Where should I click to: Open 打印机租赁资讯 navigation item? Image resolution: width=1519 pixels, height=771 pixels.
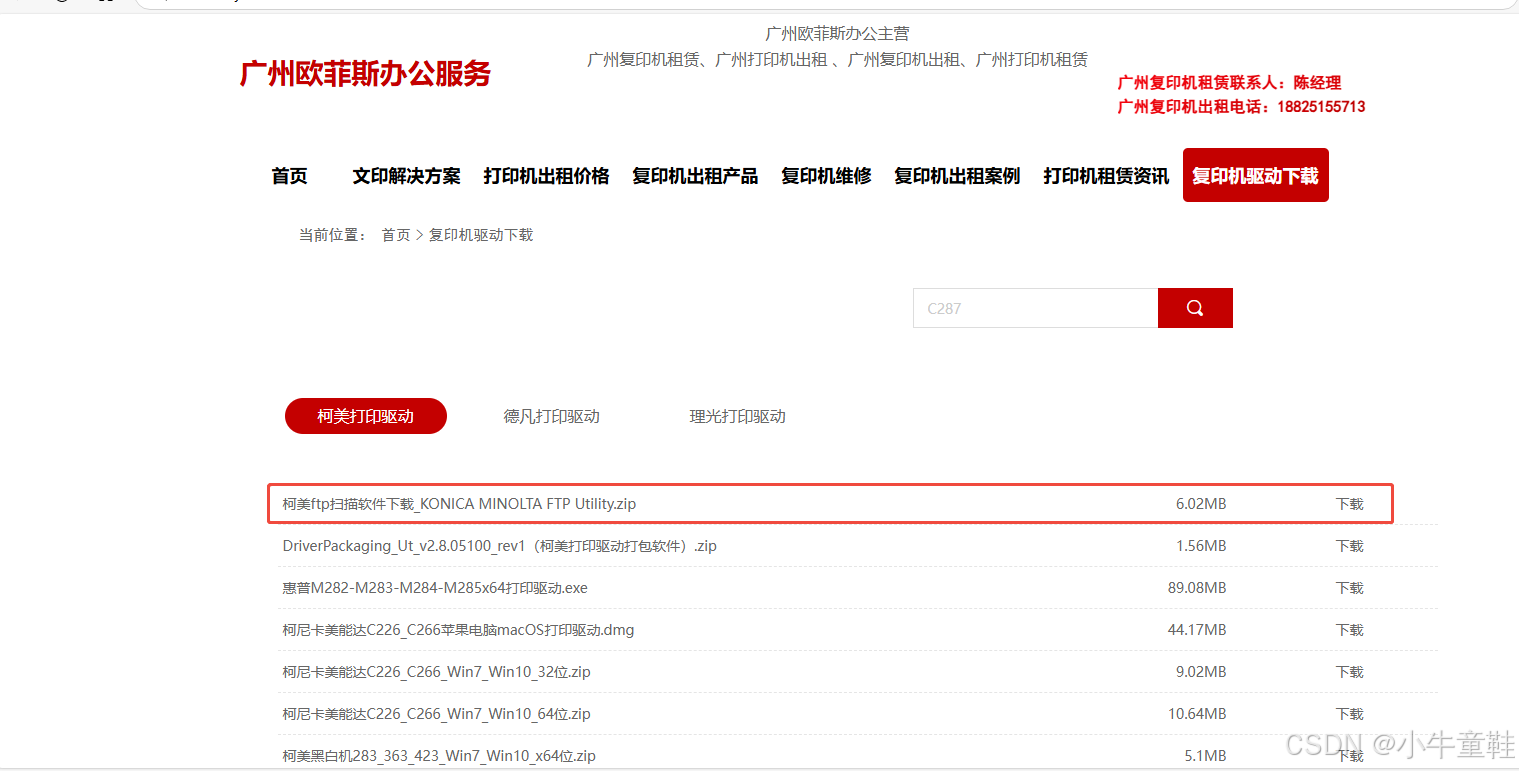[x=1106, y=176]
